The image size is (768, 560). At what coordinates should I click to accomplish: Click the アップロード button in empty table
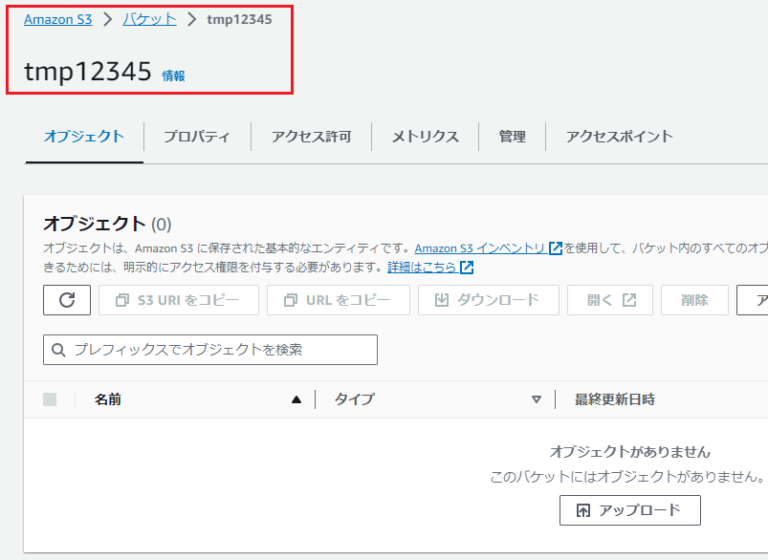coord(630,510)
